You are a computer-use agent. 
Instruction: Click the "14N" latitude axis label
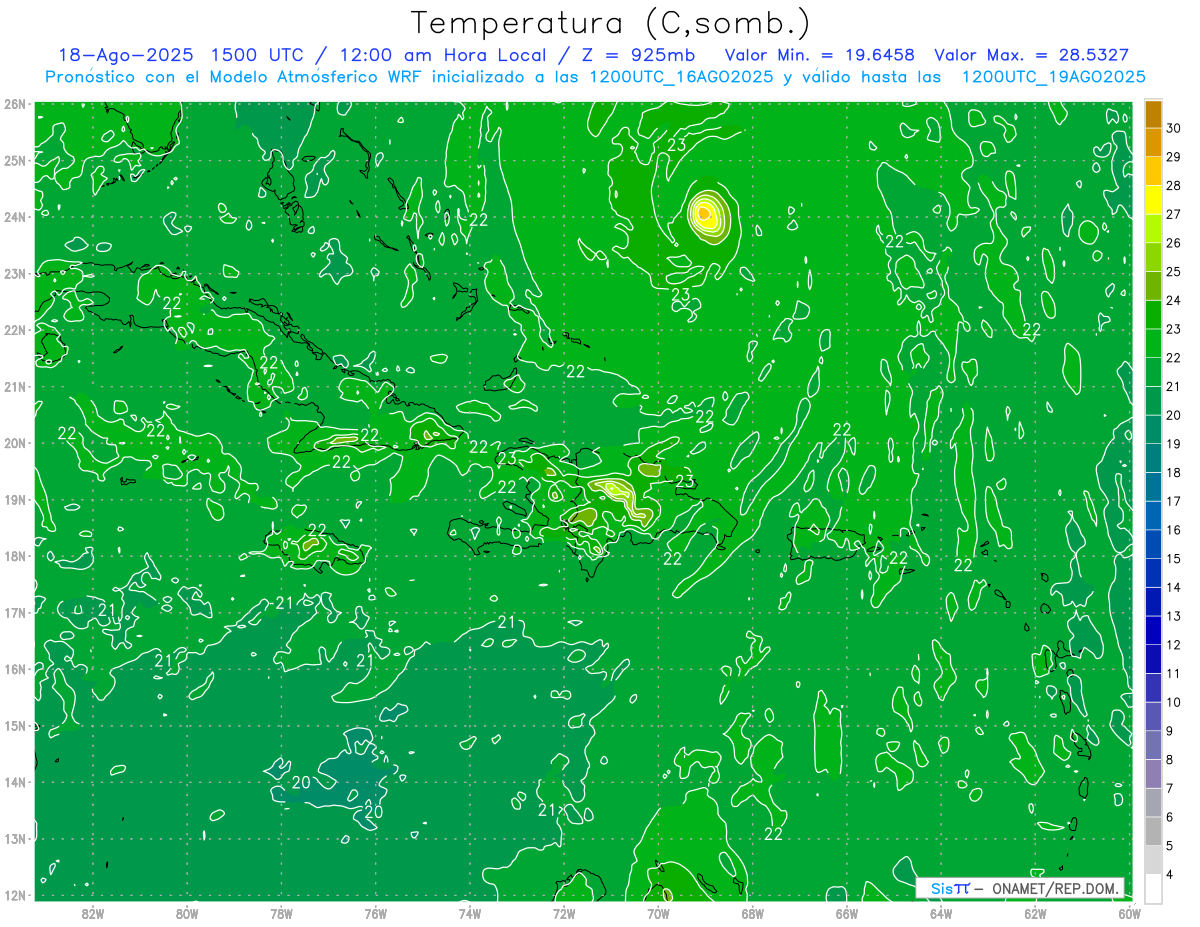(x=14, y=782)
